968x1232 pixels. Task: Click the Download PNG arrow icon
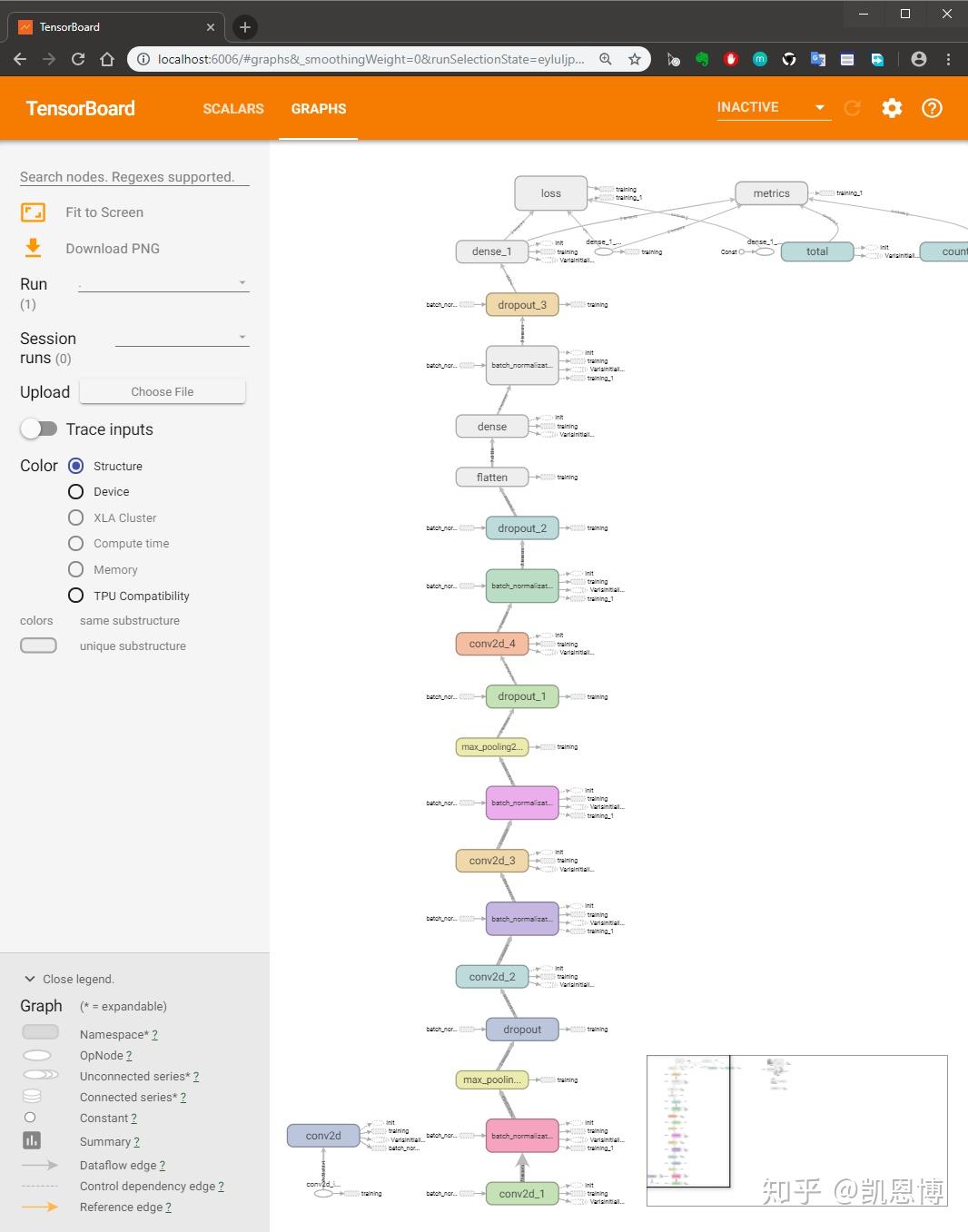tap(33, 248)
